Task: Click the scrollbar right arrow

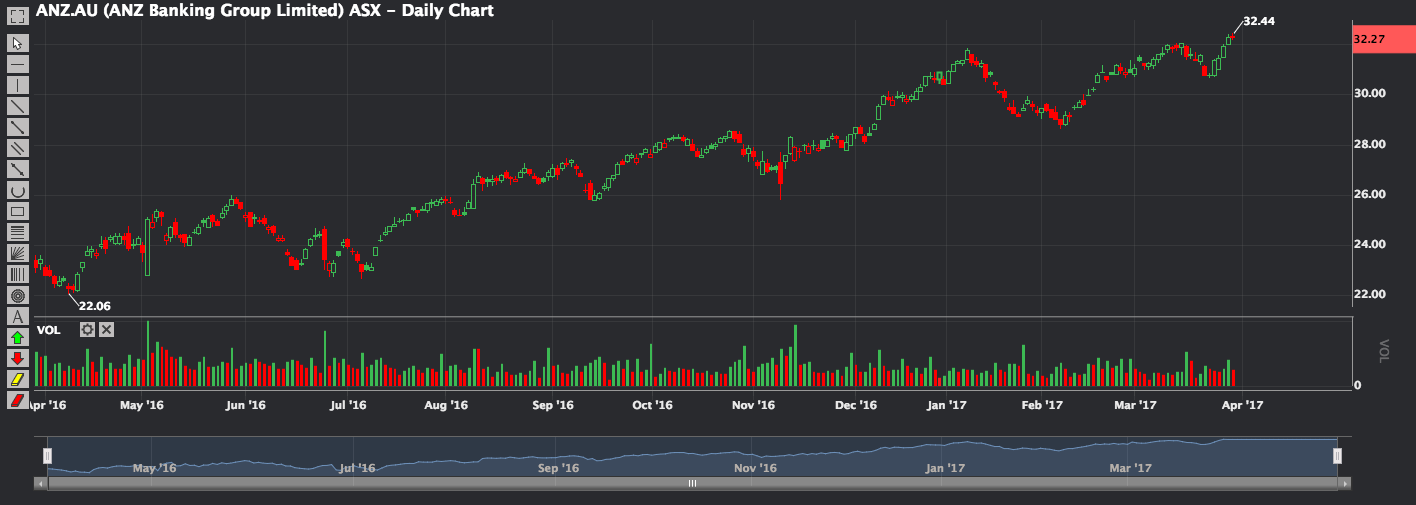Action: pos(1343,483)
